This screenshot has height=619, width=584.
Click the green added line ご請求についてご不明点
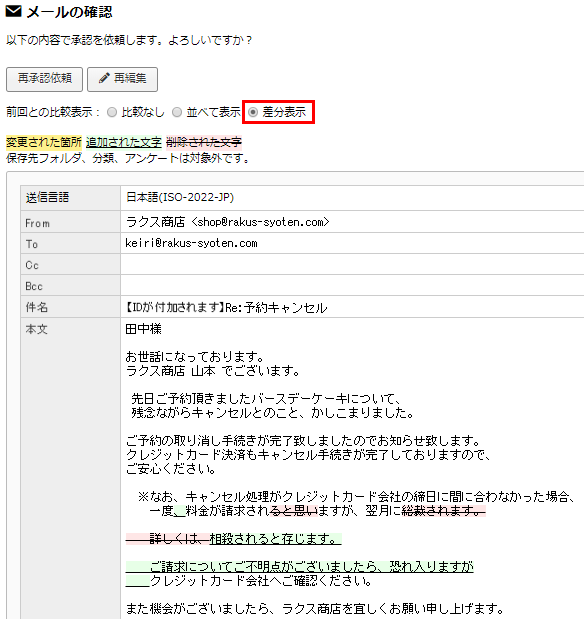pos(299,566)
